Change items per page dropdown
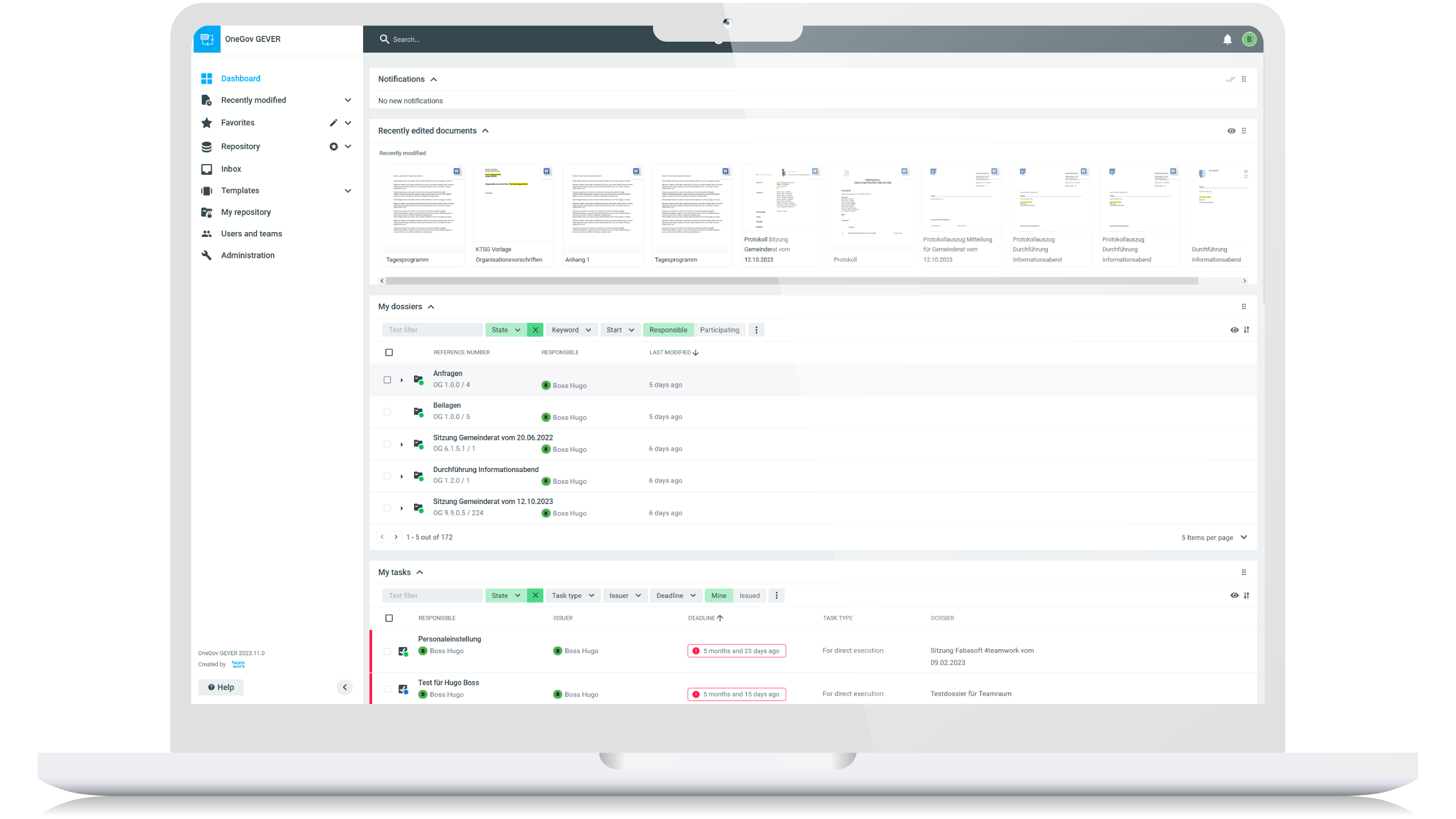1456x819 pixels. (x=1214, y=537)
